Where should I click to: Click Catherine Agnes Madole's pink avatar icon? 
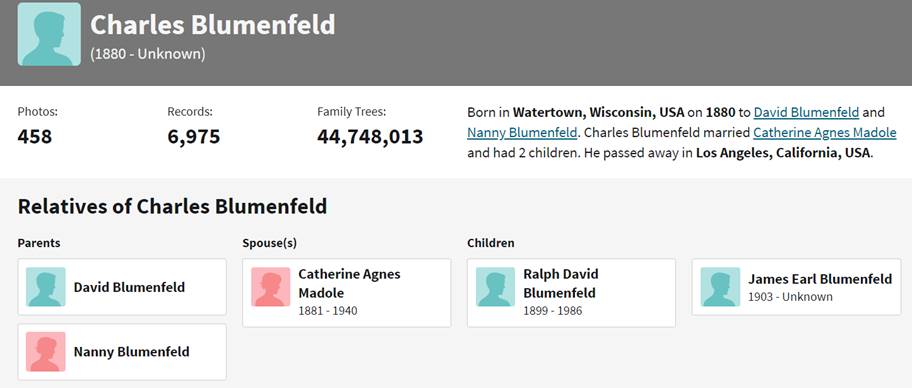(270, 287)
